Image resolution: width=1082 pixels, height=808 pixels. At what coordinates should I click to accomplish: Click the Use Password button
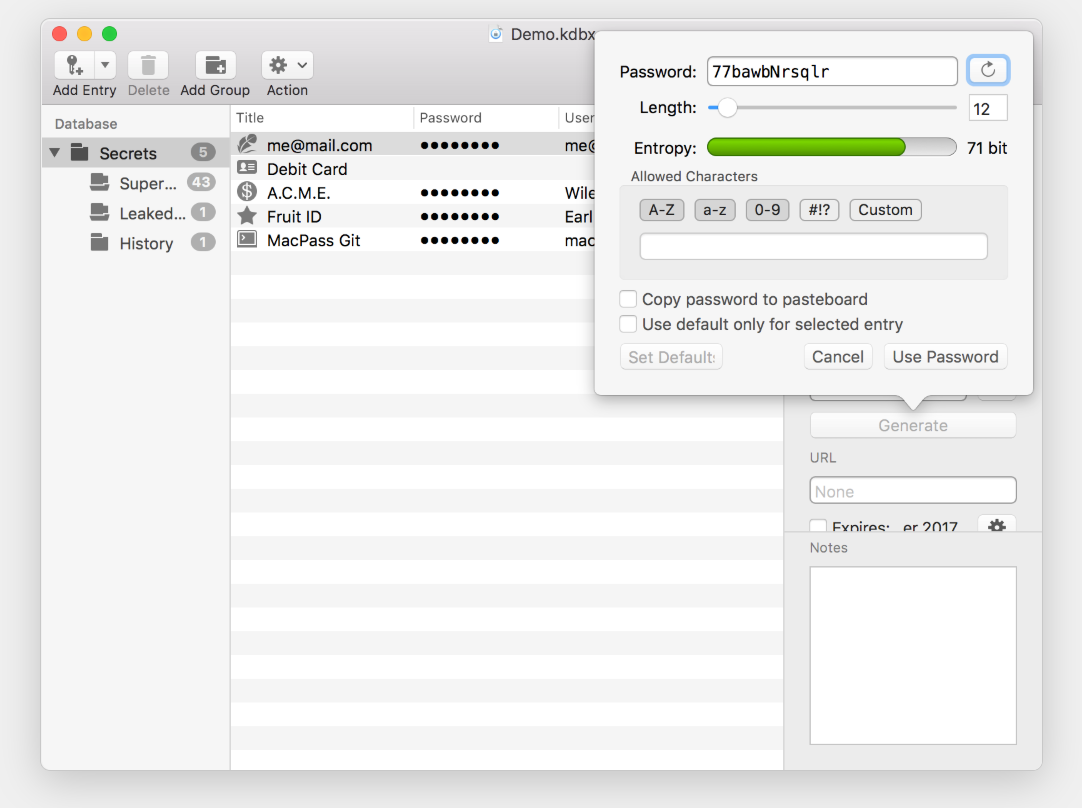(x=945, y=357)
